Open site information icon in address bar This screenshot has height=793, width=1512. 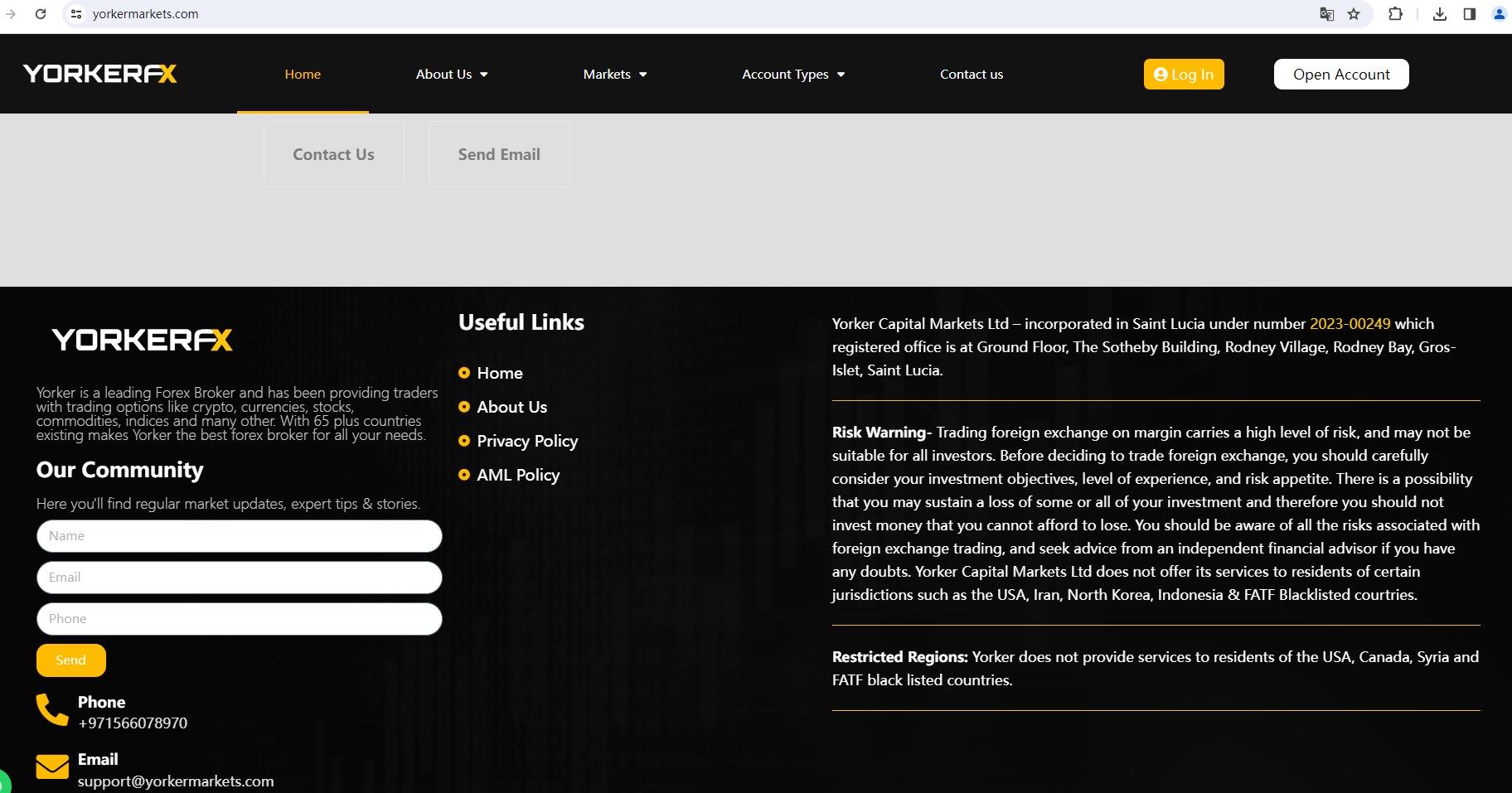[76, 14]
